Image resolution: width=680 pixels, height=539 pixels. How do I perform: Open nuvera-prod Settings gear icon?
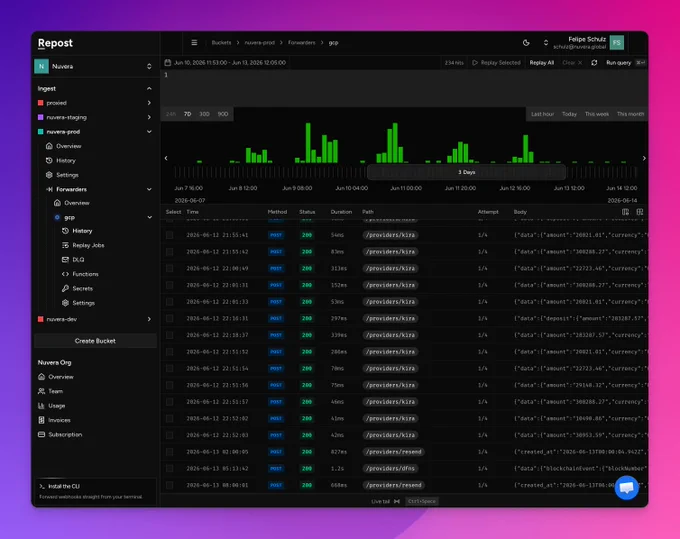(49, 175)
